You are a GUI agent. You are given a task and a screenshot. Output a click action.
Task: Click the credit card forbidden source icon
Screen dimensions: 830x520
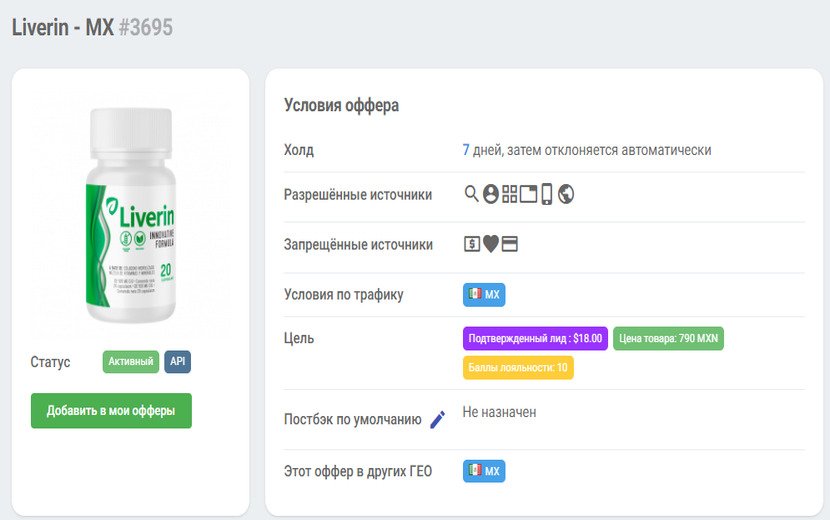click(509, 244)
